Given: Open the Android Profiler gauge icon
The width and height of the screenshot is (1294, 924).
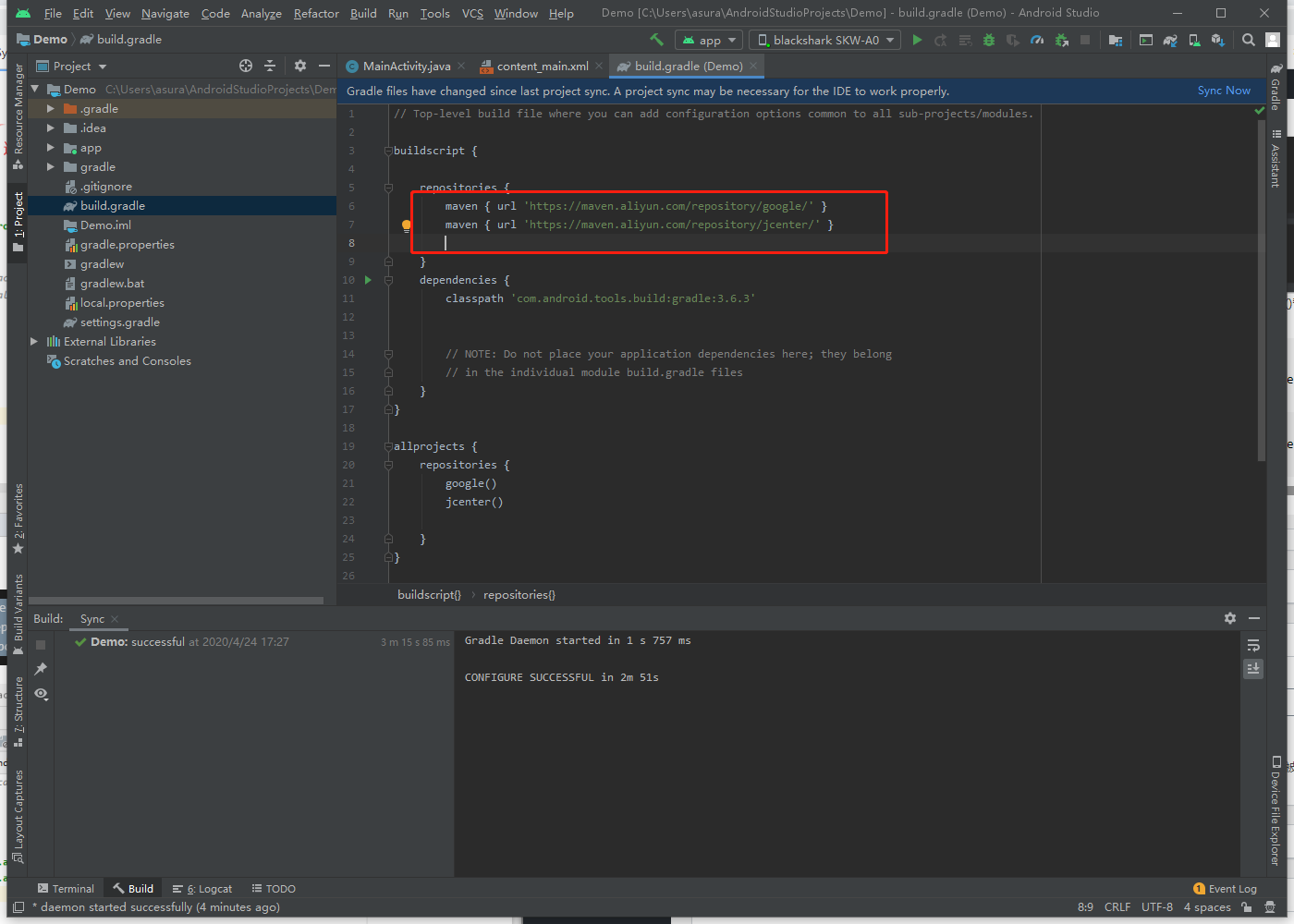Looking at the screenshot, I should 1037,40.
